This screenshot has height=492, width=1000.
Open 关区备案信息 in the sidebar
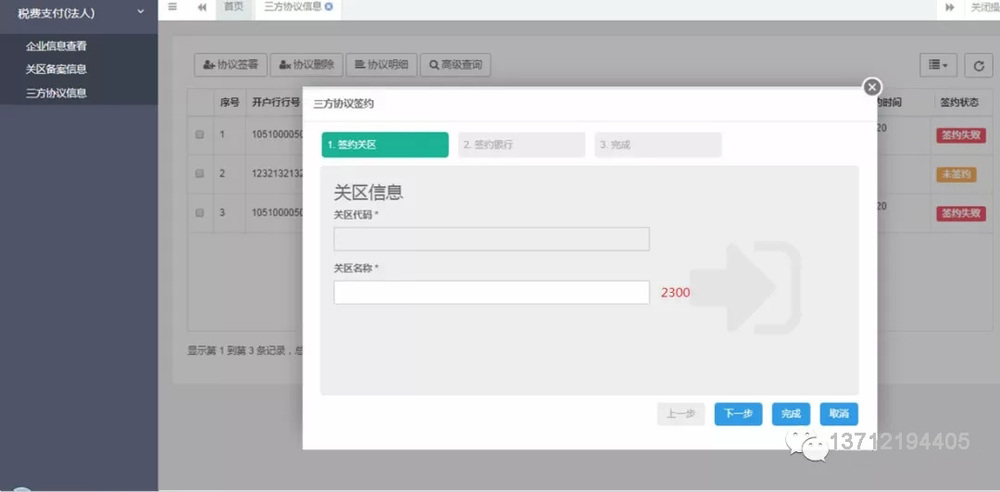(56, 69)
